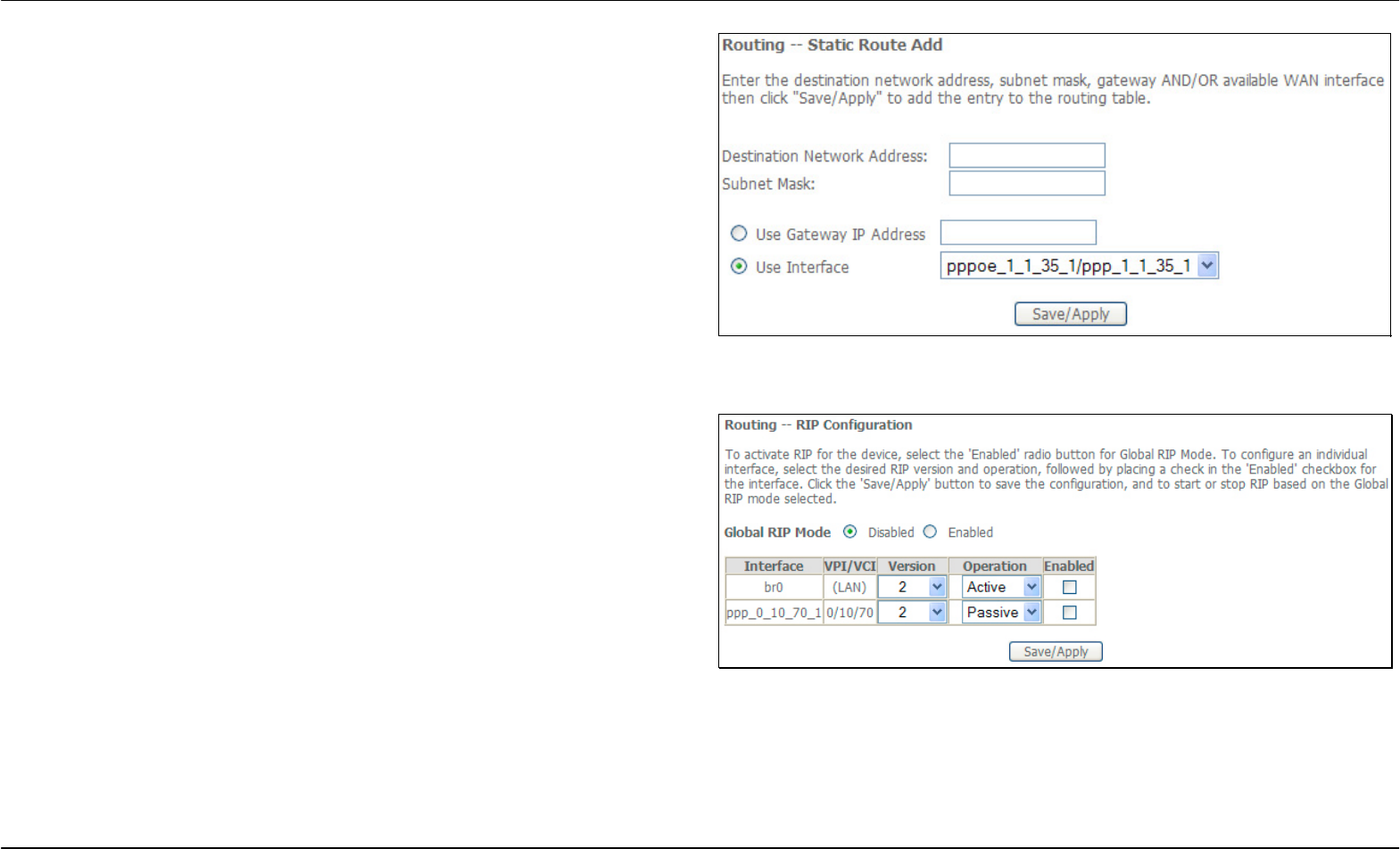Click the Interface column header

point(774,566)
